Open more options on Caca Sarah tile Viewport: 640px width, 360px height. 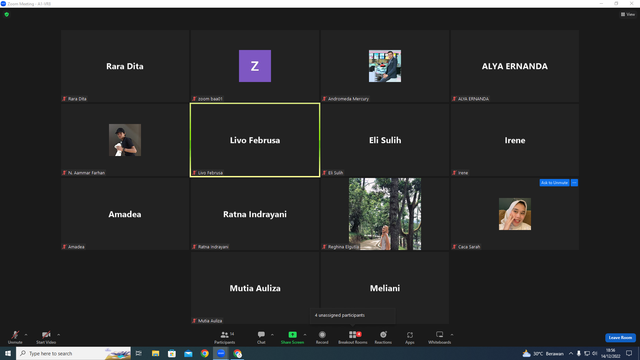(x=574, y=182)
